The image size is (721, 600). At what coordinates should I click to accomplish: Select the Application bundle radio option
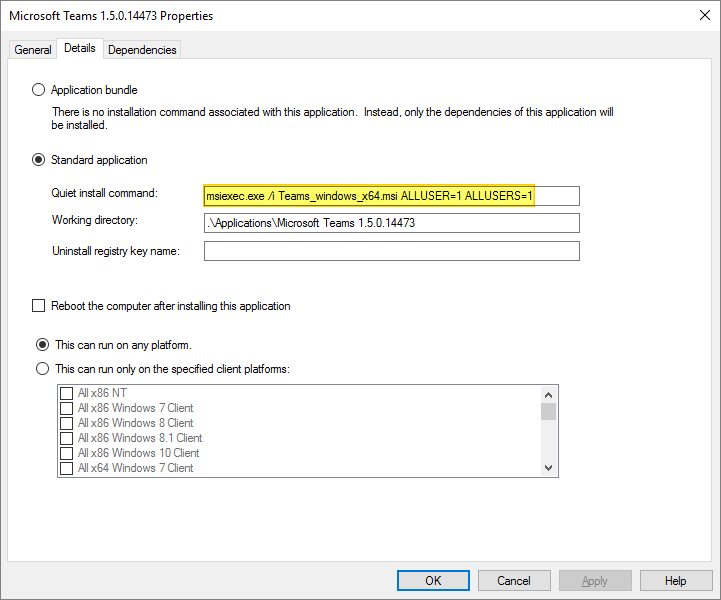tap(40, 90)
